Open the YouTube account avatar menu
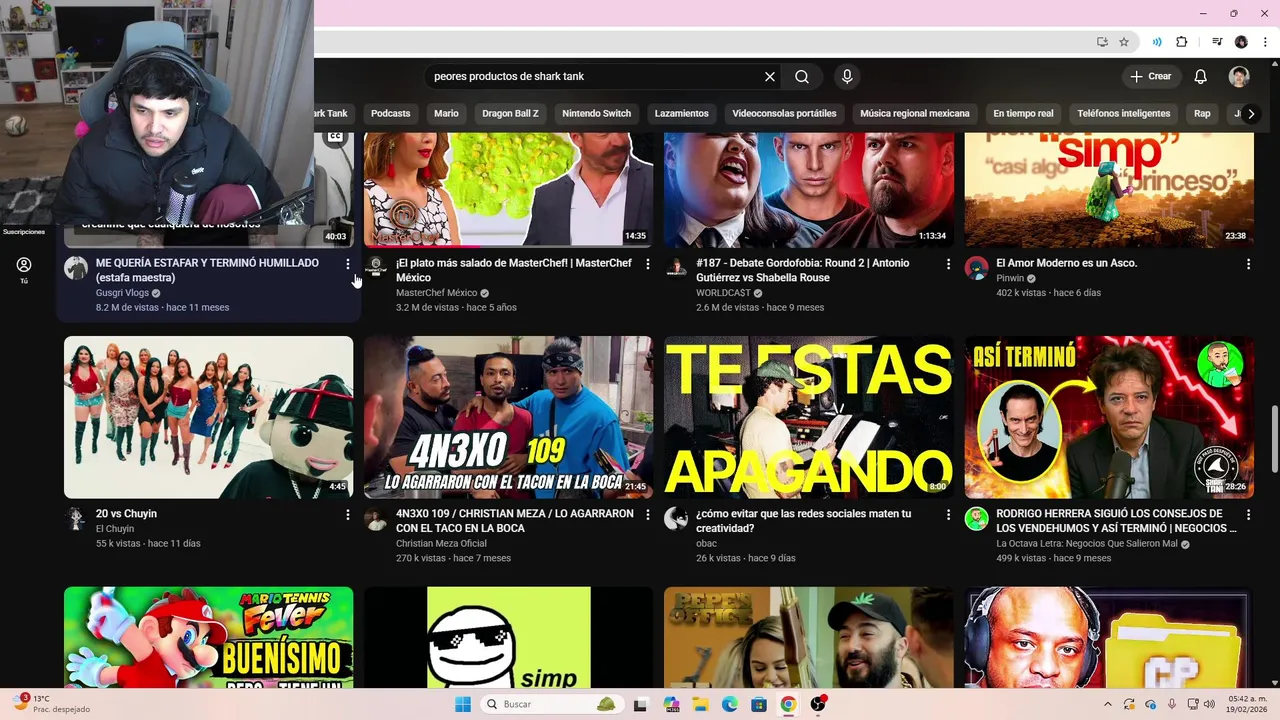The image size is (1280, 720). (1239, 76)
